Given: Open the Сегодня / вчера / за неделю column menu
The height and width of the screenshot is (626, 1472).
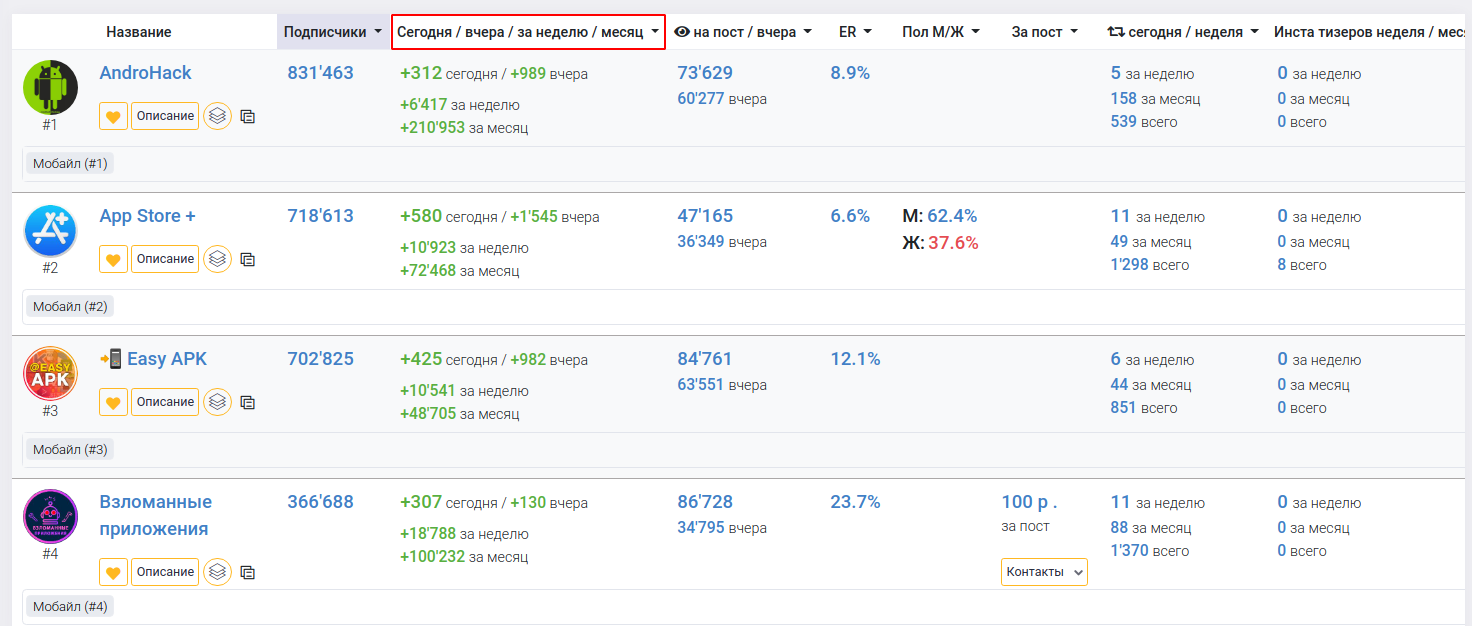Looking at the screenshot, I should pyautogui.click(x=528, y=32).
